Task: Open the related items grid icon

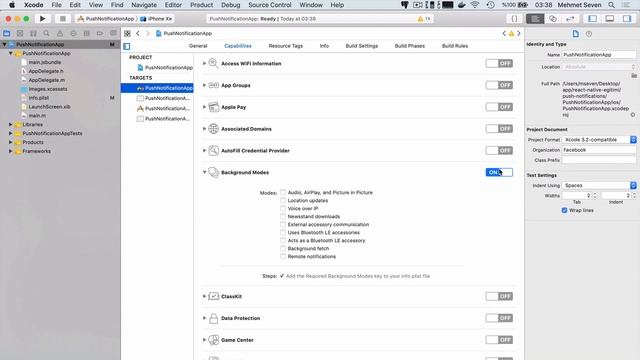Action: click(x=127, y=33)
